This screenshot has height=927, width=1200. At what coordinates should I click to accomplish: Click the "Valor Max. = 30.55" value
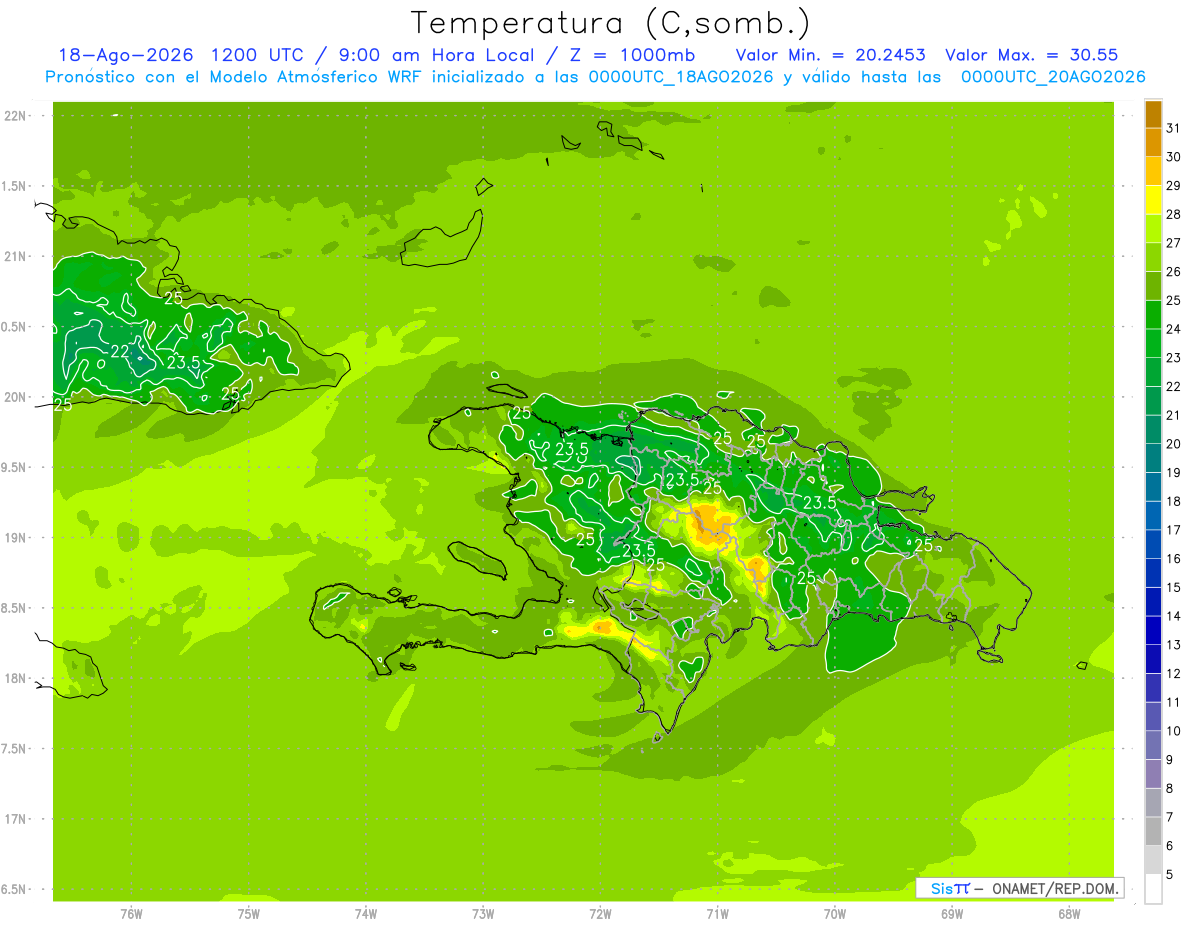tap(1031, 55)
